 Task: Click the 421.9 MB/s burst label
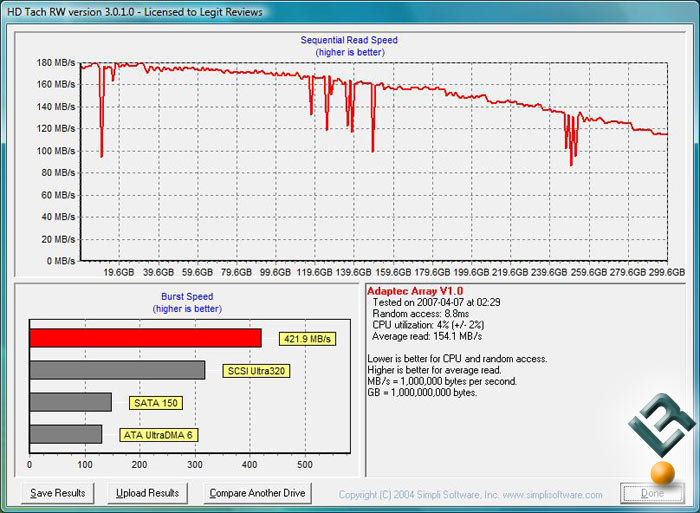coord(307,339)
